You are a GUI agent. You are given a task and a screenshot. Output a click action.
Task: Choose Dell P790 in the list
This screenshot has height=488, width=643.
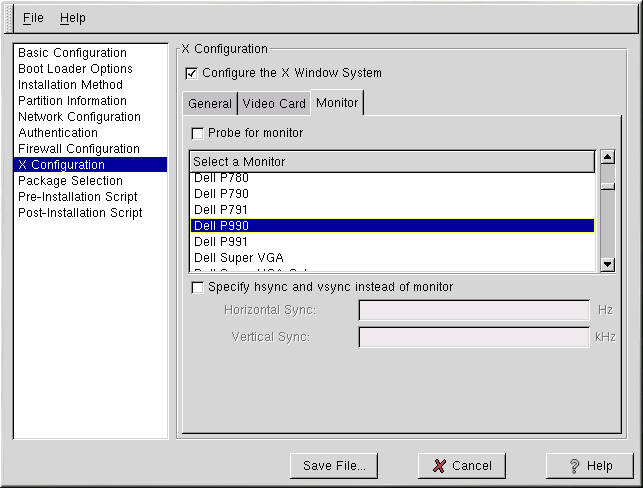point(221,194)
